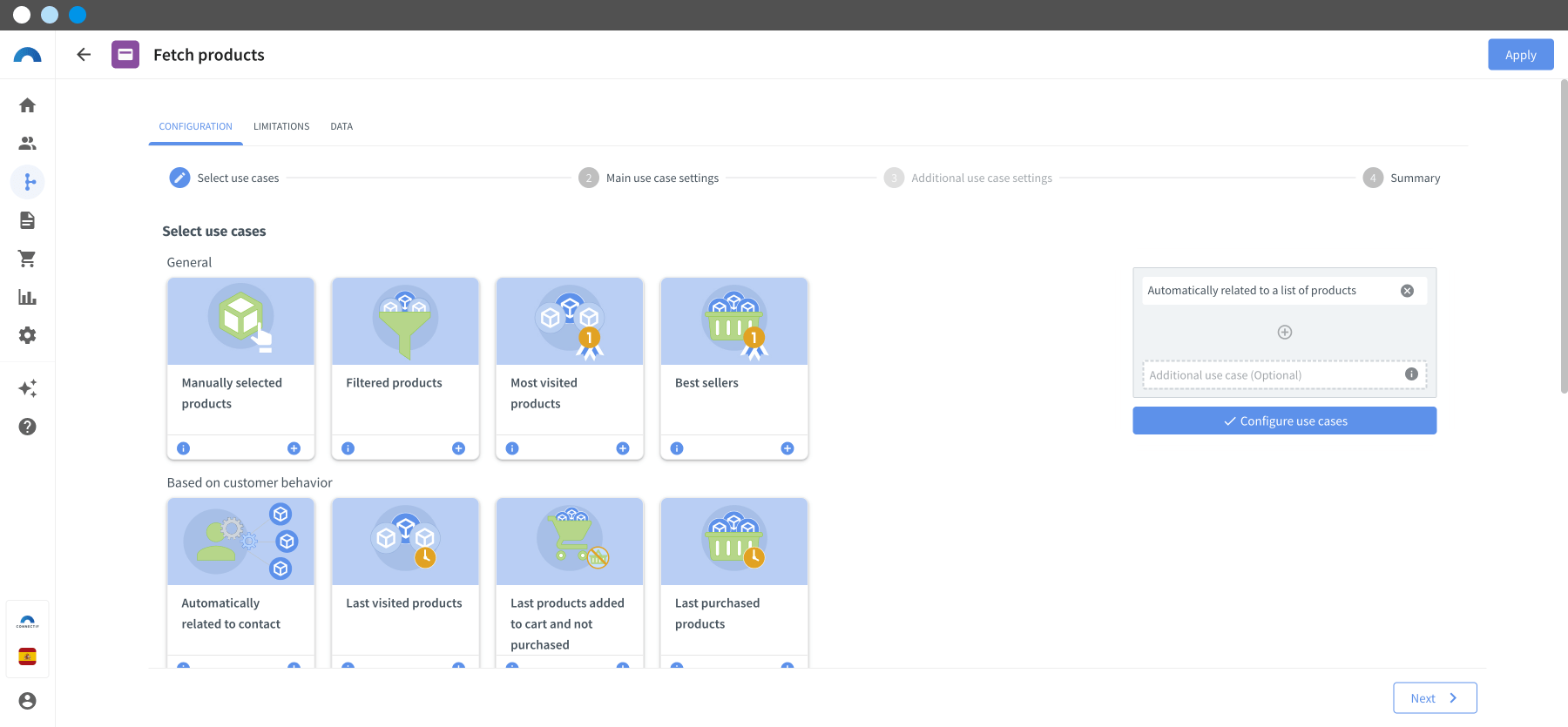Screen dimensions: 1568x727
Task: Show info for Filtered products
Action: (x=348, y=448)
